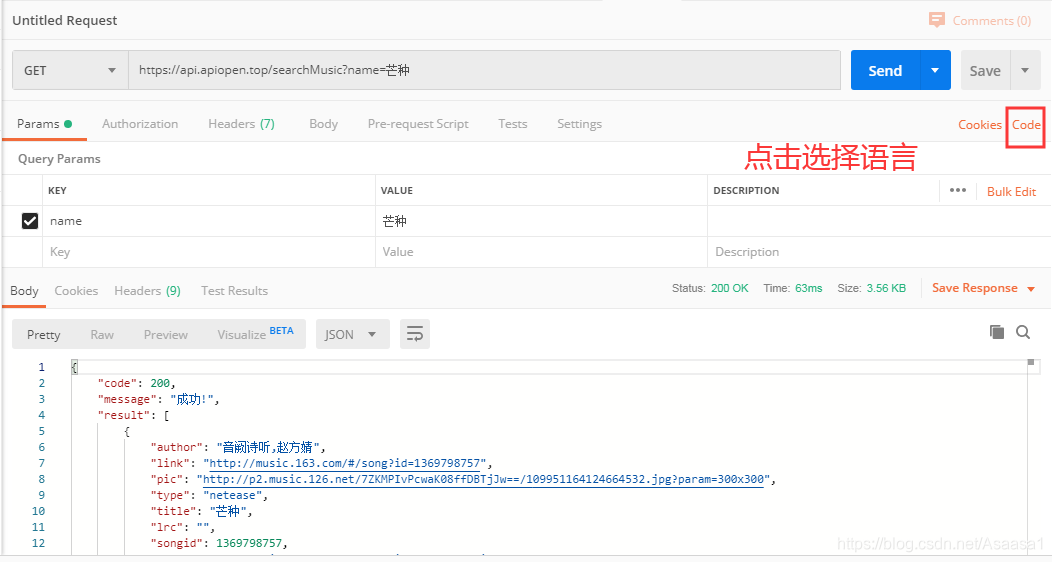Open the Tests tab

(x=513, y=124)
